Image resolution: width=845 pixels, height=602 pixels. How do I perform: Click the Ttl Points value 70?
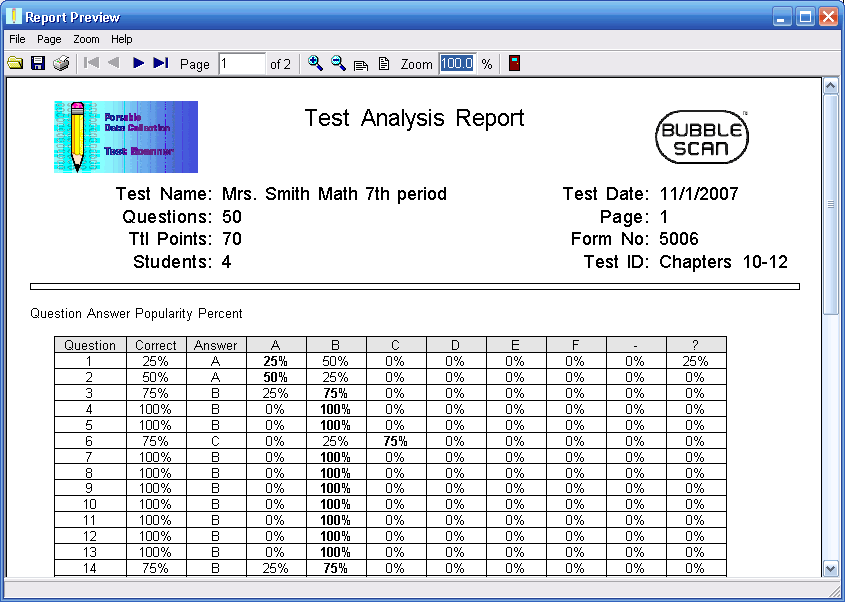pyautogui.click(x=232, y=239)
